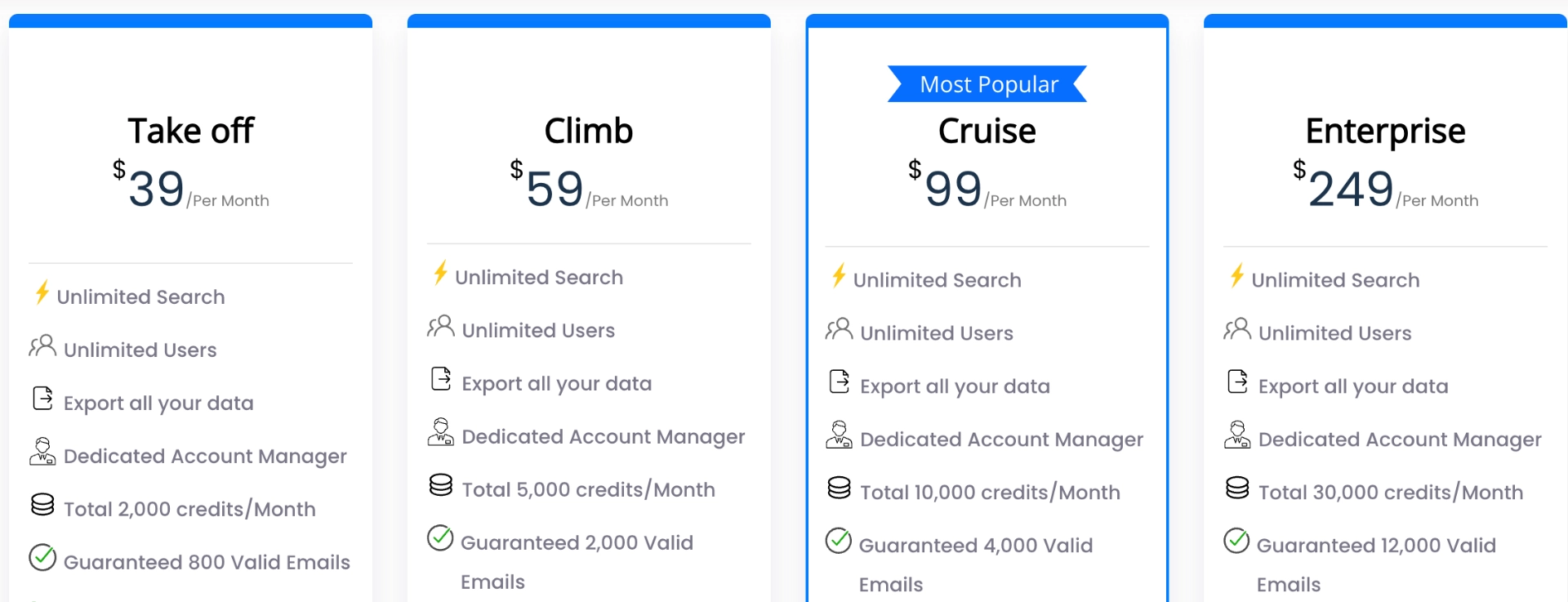Select the Cruise plan title
The height and width of the screenshot is (602, 1568).
point(987,129)
